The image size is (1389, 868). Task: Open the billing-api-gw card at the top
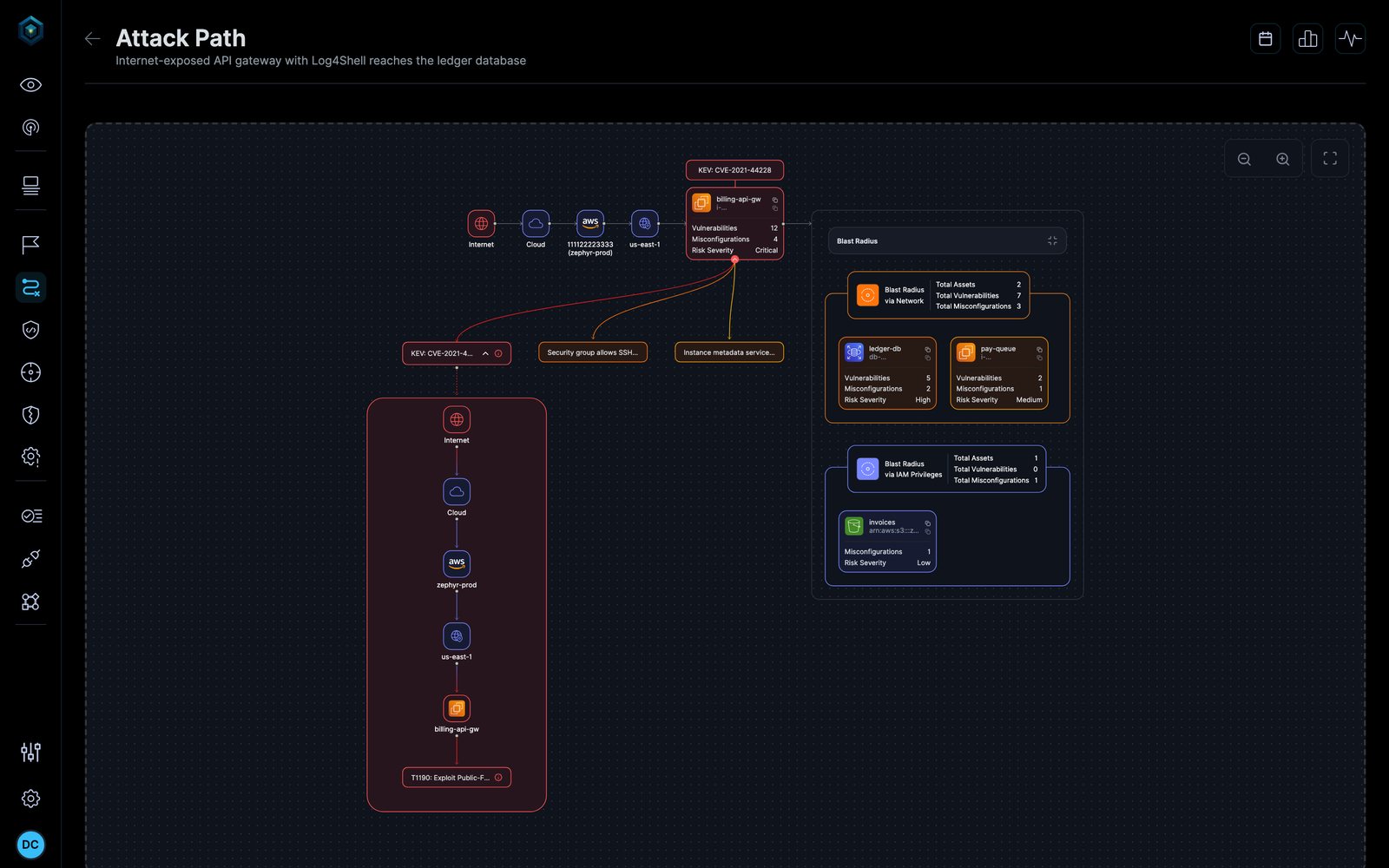pyautogui.click(x=734, y=223)
